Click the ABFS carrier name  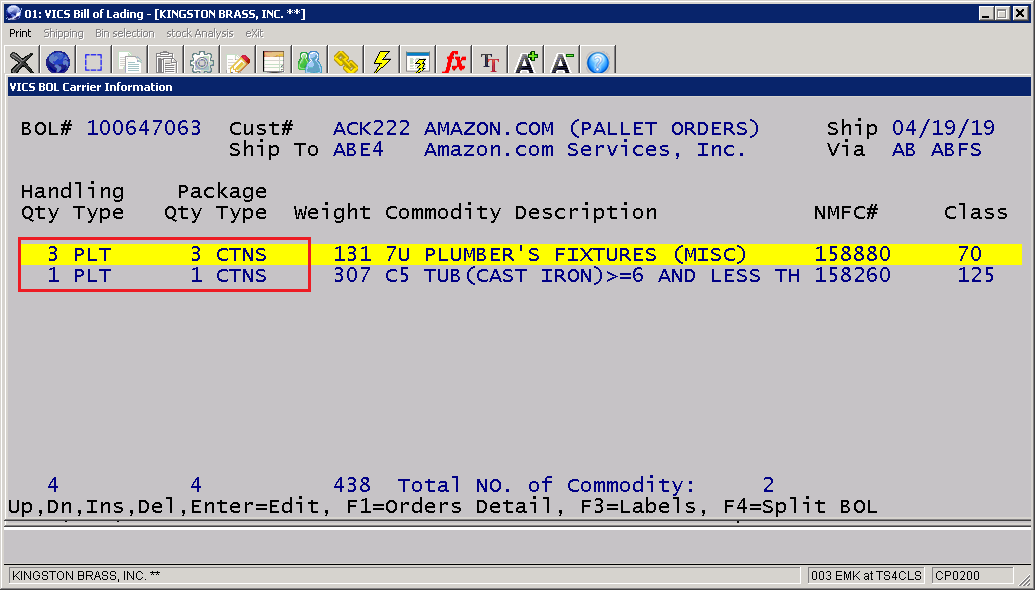pos(956,149)
